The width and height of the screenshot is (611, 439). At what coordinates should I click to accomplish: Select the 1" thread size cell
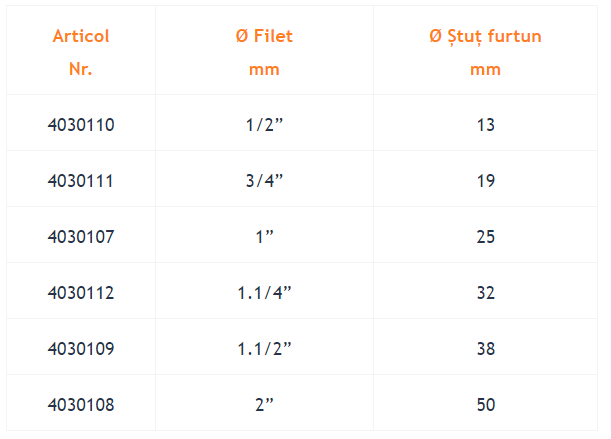[264, 237]
